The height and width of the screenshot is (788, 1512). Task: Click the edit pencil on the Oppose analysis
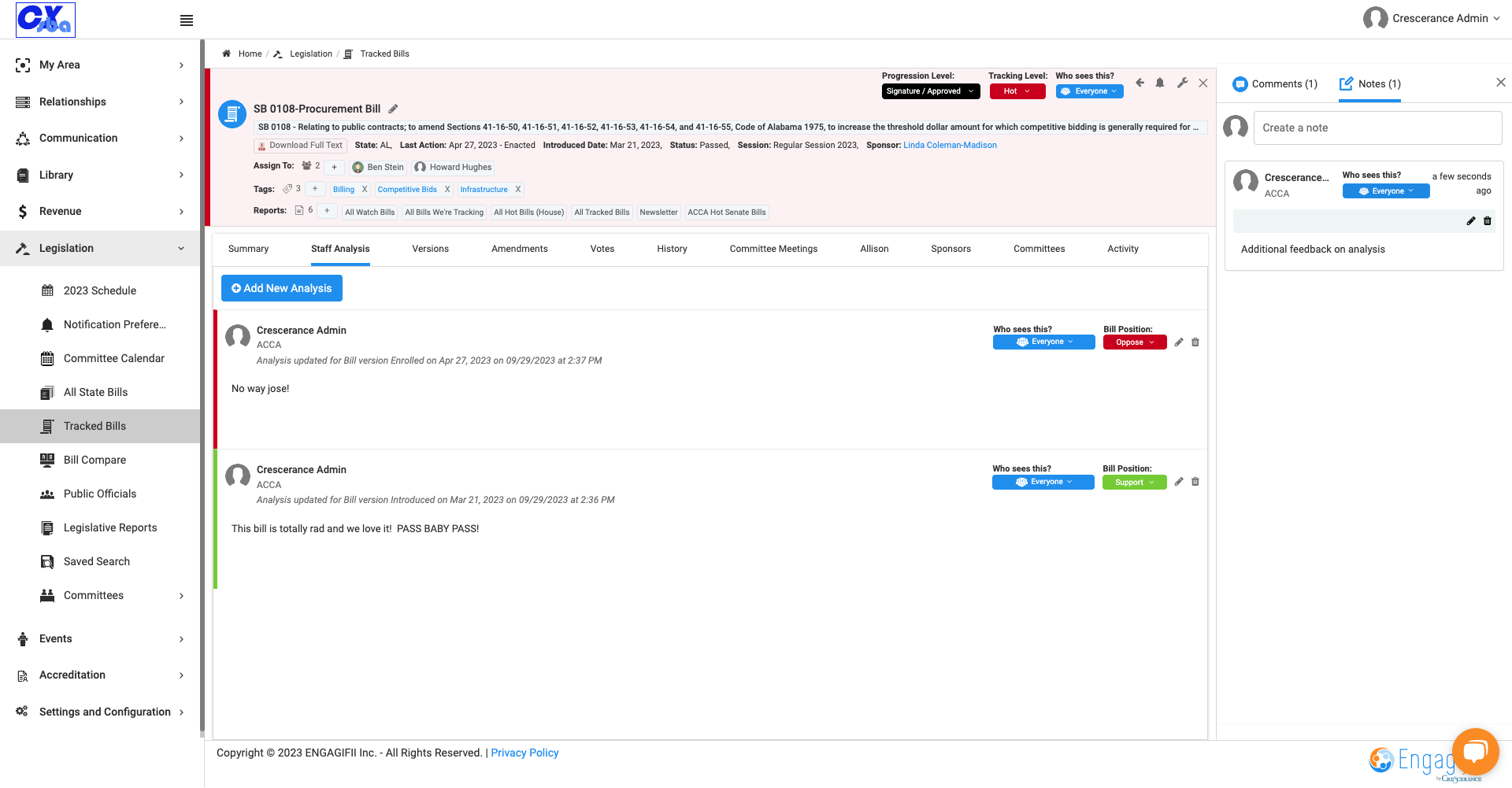pos(1179,342)
